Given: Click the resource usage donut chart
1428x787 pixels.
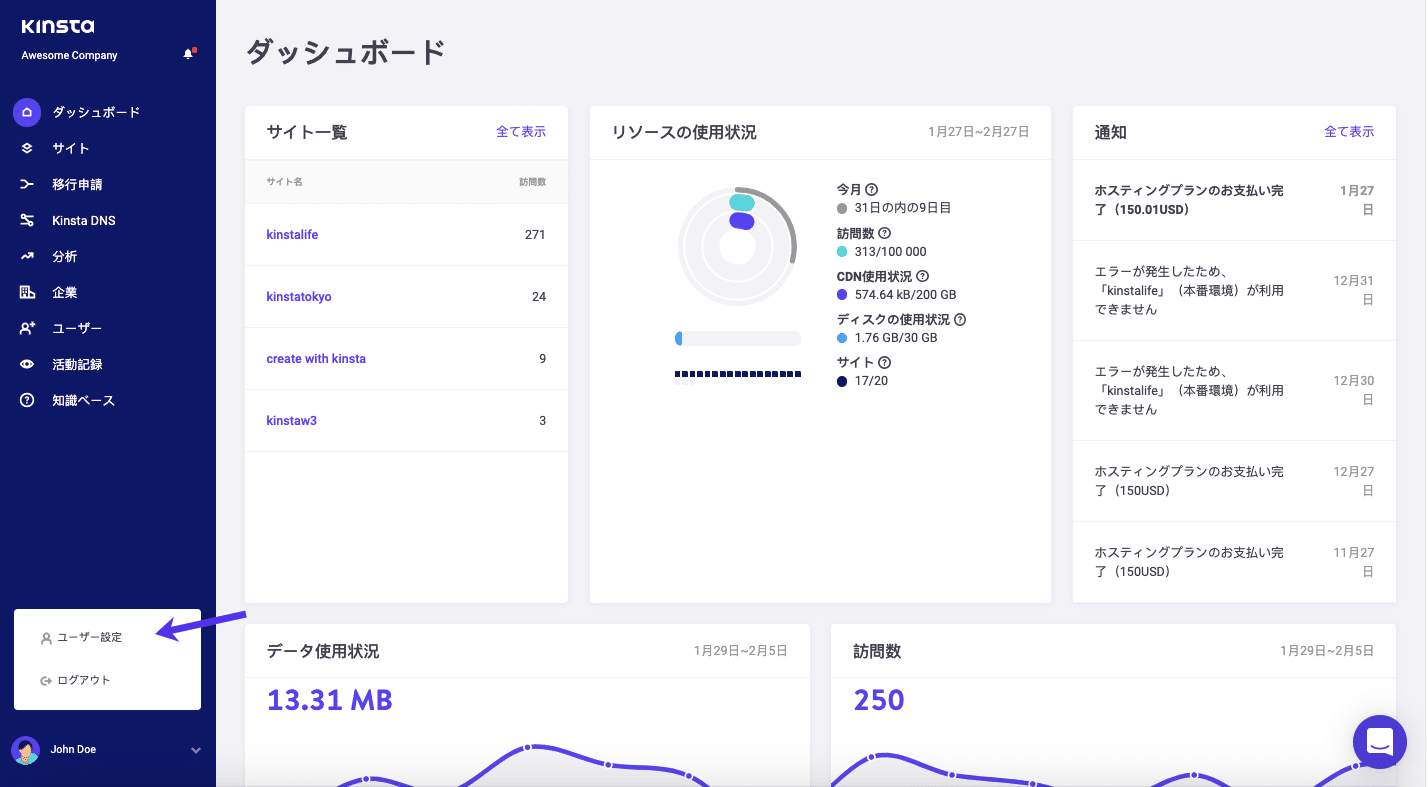Looking at the screenshot, I should point(737,246).
